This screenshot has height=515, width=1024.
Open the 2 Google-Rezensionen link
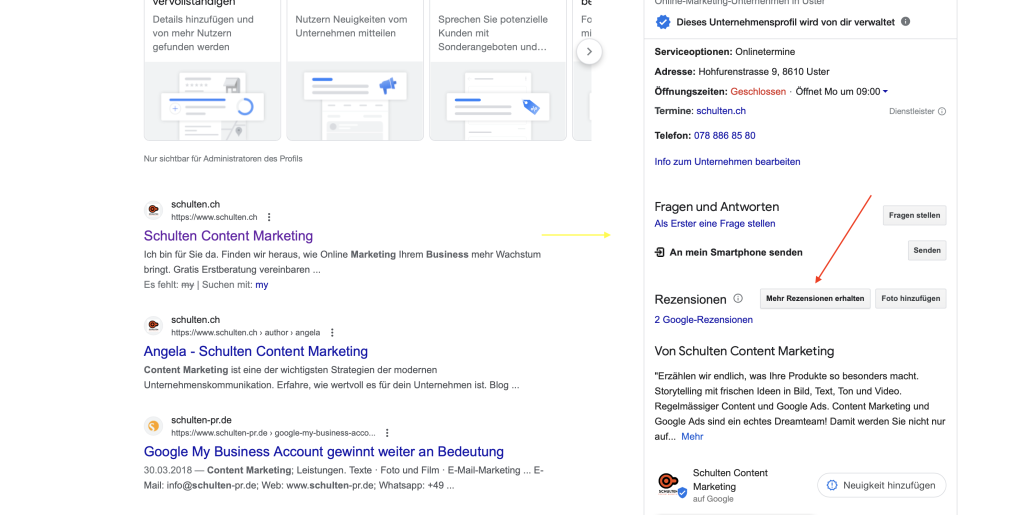703,320
